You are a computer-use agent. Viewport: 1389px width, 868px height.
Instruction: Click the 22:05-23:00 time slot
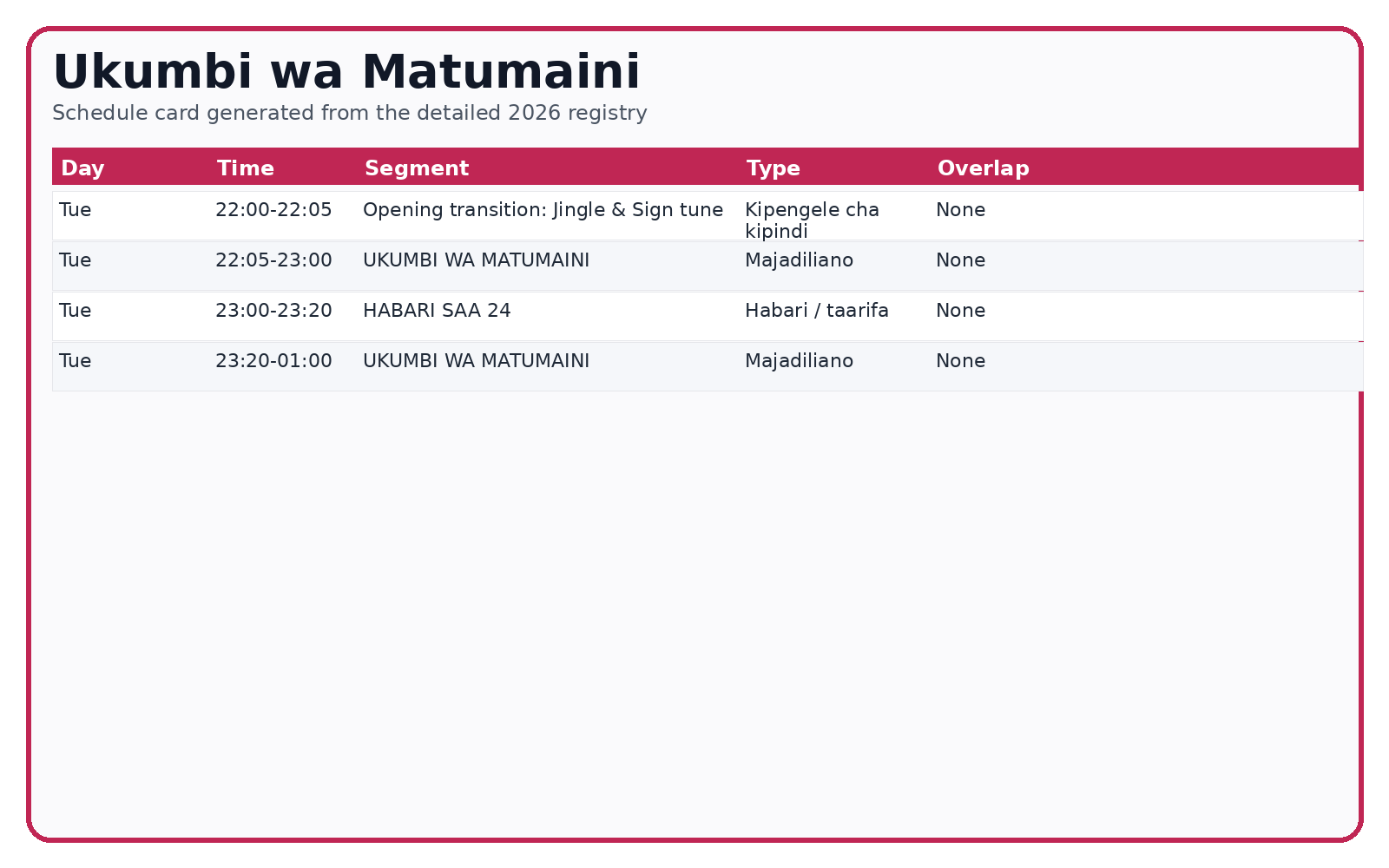pyautogui.click(x=273, y=260)
